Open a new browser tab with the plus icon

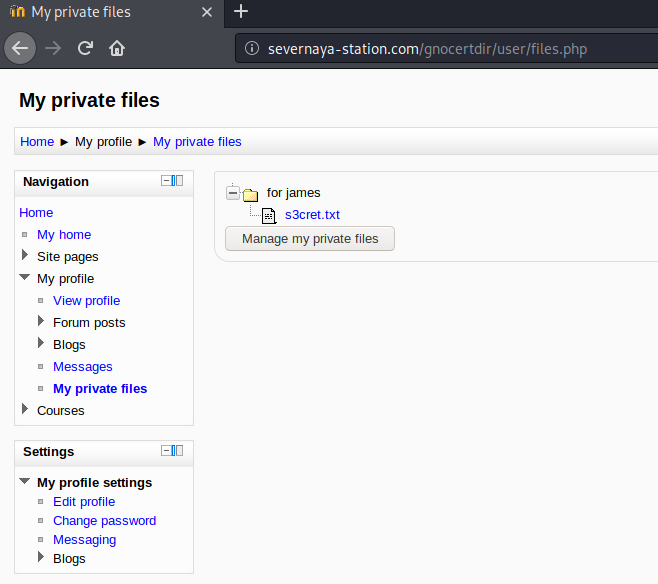(241, 13)
